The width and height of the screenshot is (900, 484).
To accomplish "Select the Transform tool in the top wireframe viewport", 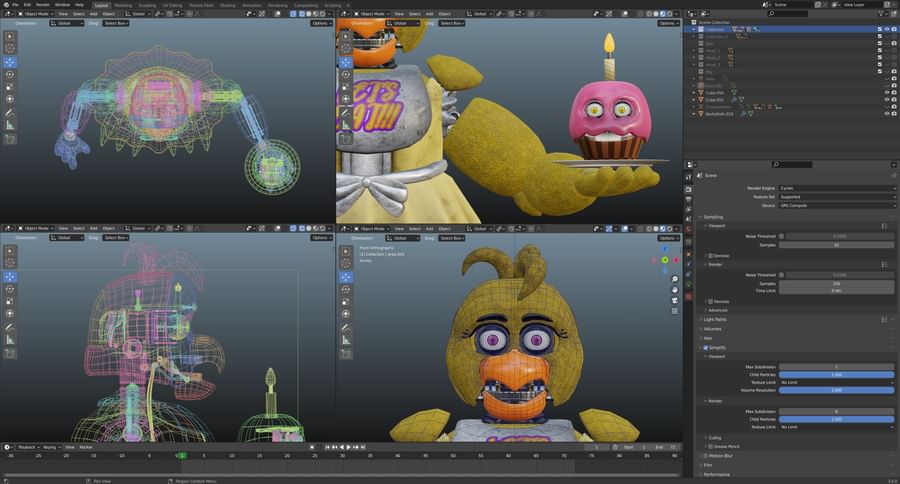I will [10, 99].
